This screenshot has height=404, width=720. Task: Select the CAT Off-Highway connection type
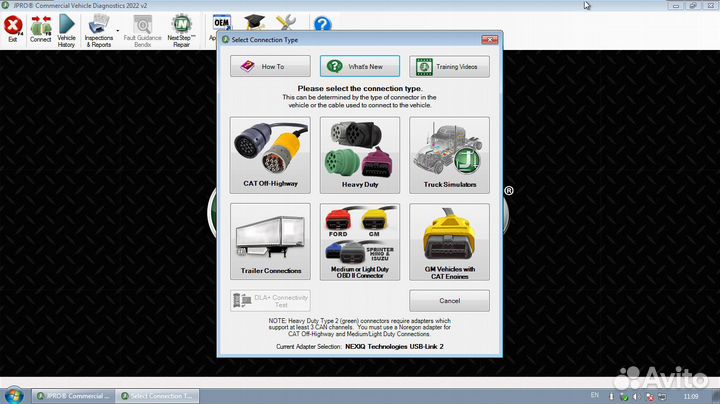click(x=270, y=155)
